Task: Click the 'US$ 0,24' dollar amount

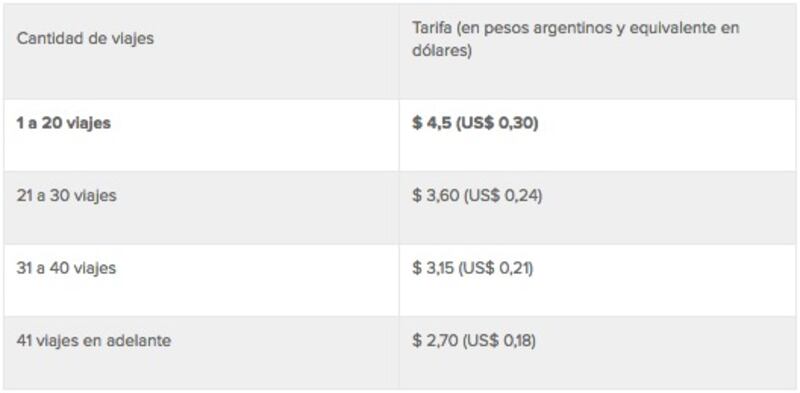Action: pyautogui.click(x=503, y=196)
